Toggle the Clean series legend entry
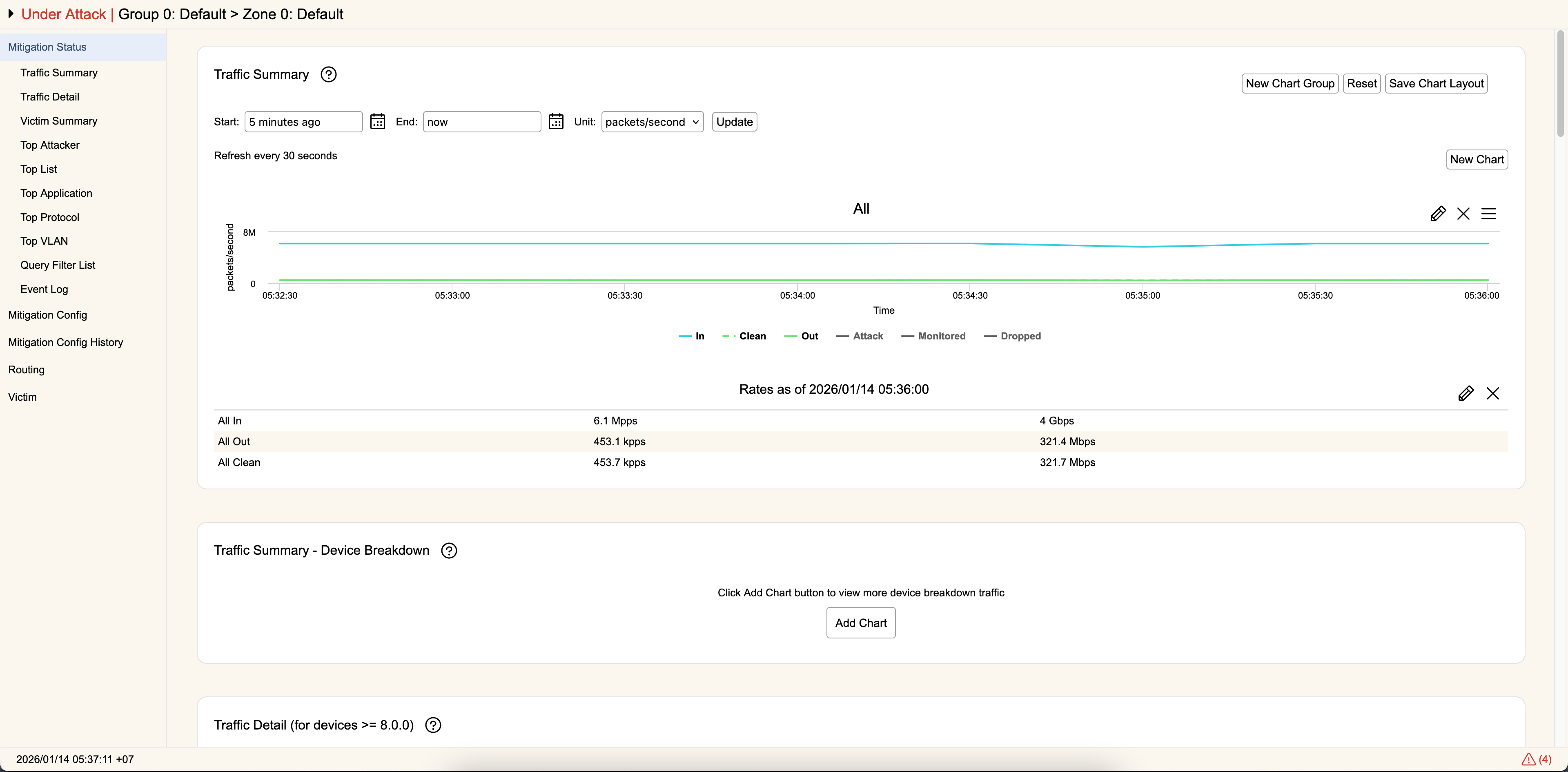This screenshot has width=1568, height=772. click(x=744, y=336)
